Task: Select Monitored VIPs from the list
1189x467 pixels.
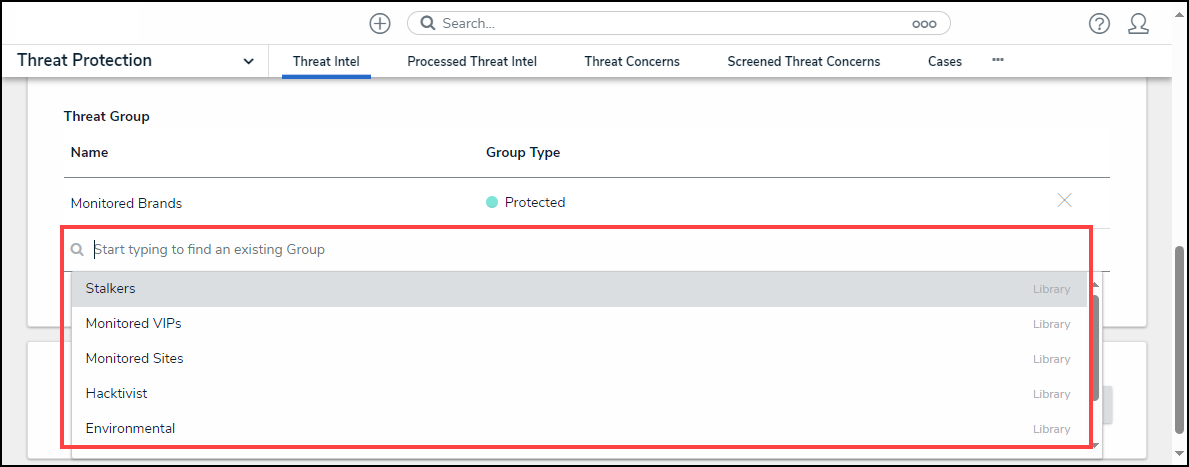Action: click(133, 323)
